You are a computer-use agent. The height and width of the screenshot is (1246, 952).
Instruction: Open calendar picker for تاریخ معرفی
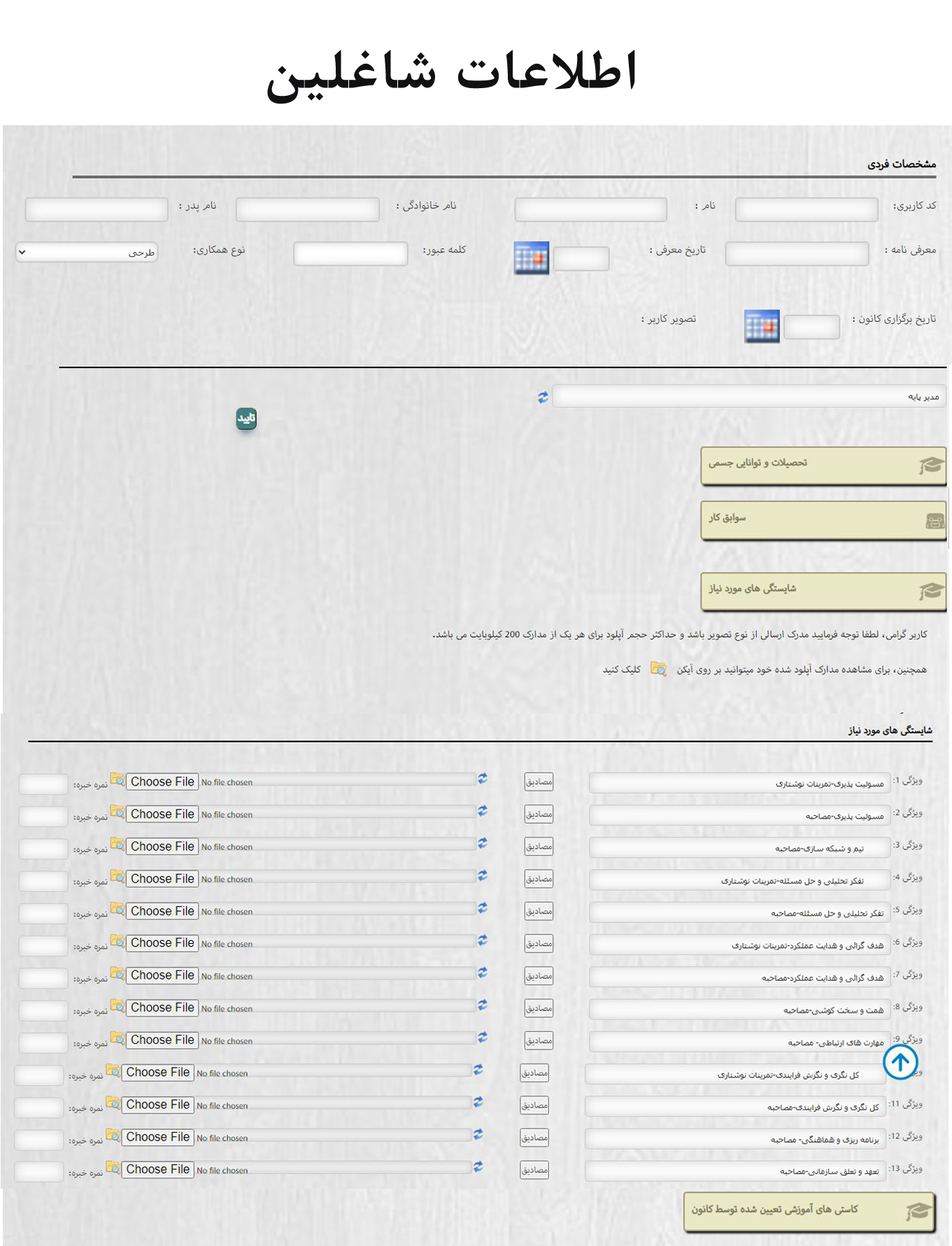tap(531, 258)
